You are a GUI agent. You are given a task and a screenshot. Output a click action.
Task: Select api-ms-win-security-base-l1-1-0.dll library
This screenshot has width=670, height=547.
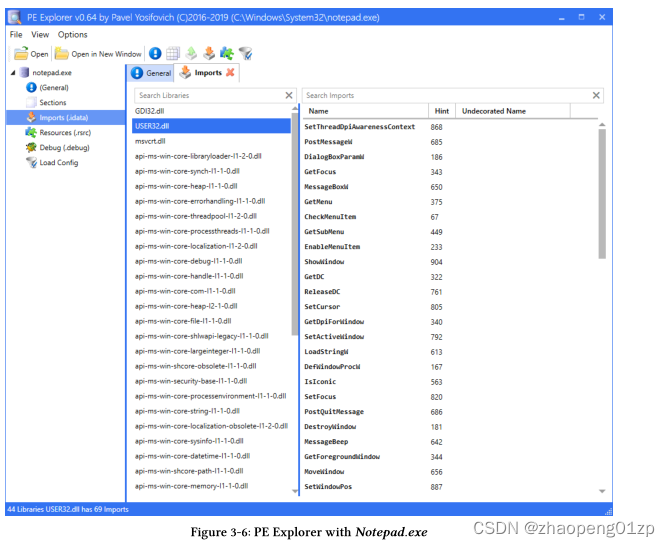[212, 381]
